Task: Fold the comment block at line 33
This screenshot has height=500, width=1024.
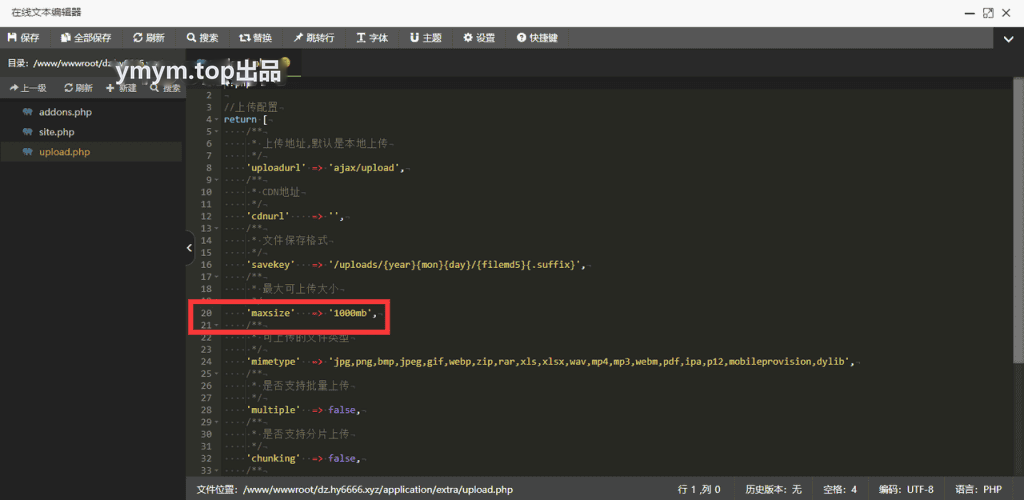Action: pyautogui.click(x=217, y=471)
